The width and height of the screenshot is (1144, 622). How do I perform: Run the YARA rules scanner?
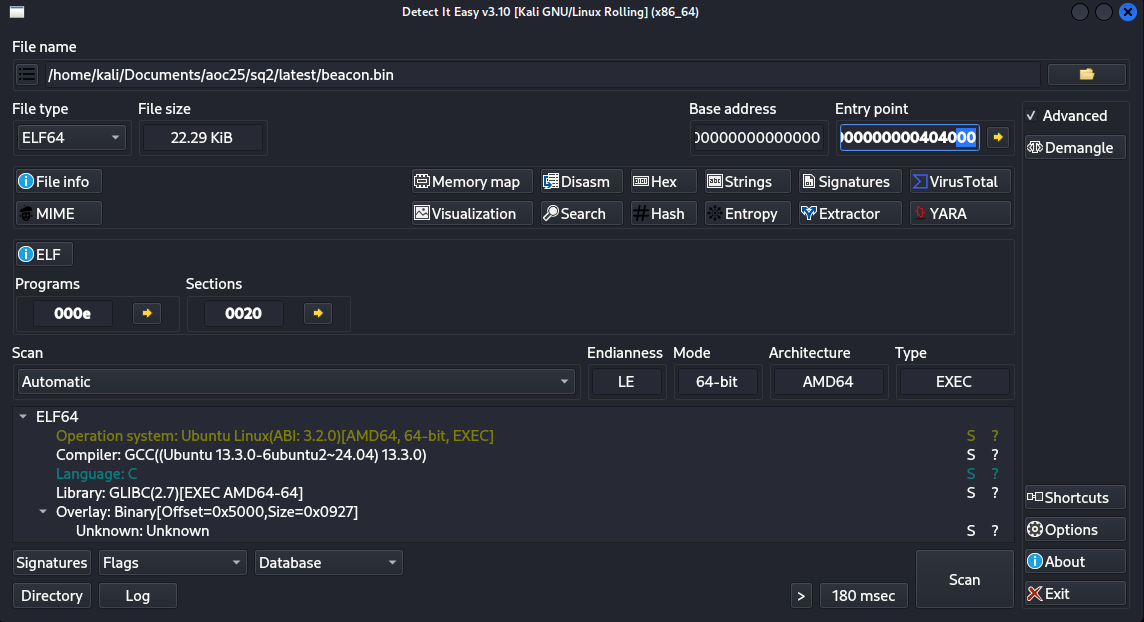click(x=959, y=214)
